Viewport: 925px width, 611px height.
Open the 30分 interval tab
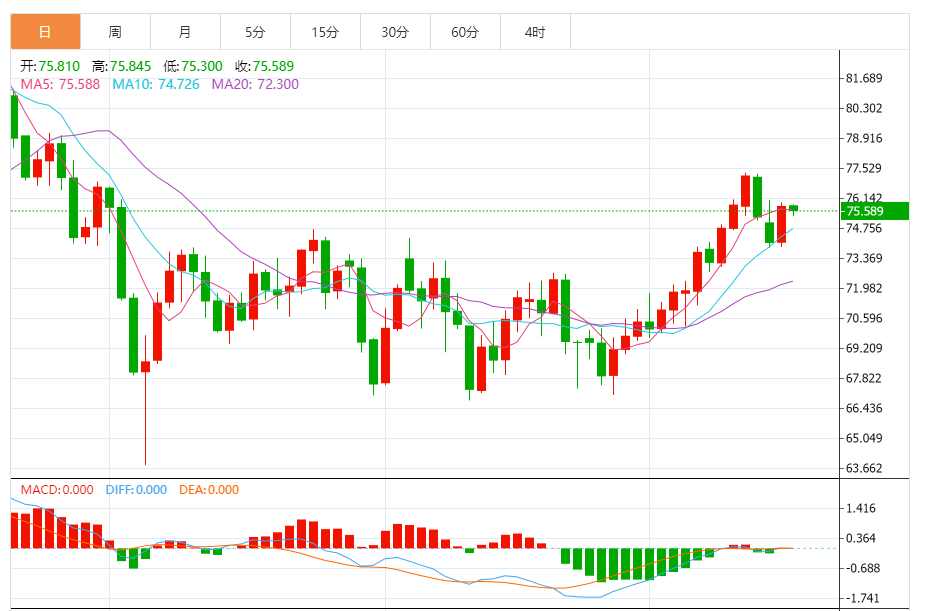click(x=395, y=32)
